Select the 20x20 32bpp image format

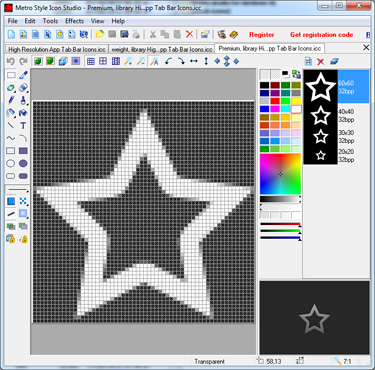pos(337,156)
